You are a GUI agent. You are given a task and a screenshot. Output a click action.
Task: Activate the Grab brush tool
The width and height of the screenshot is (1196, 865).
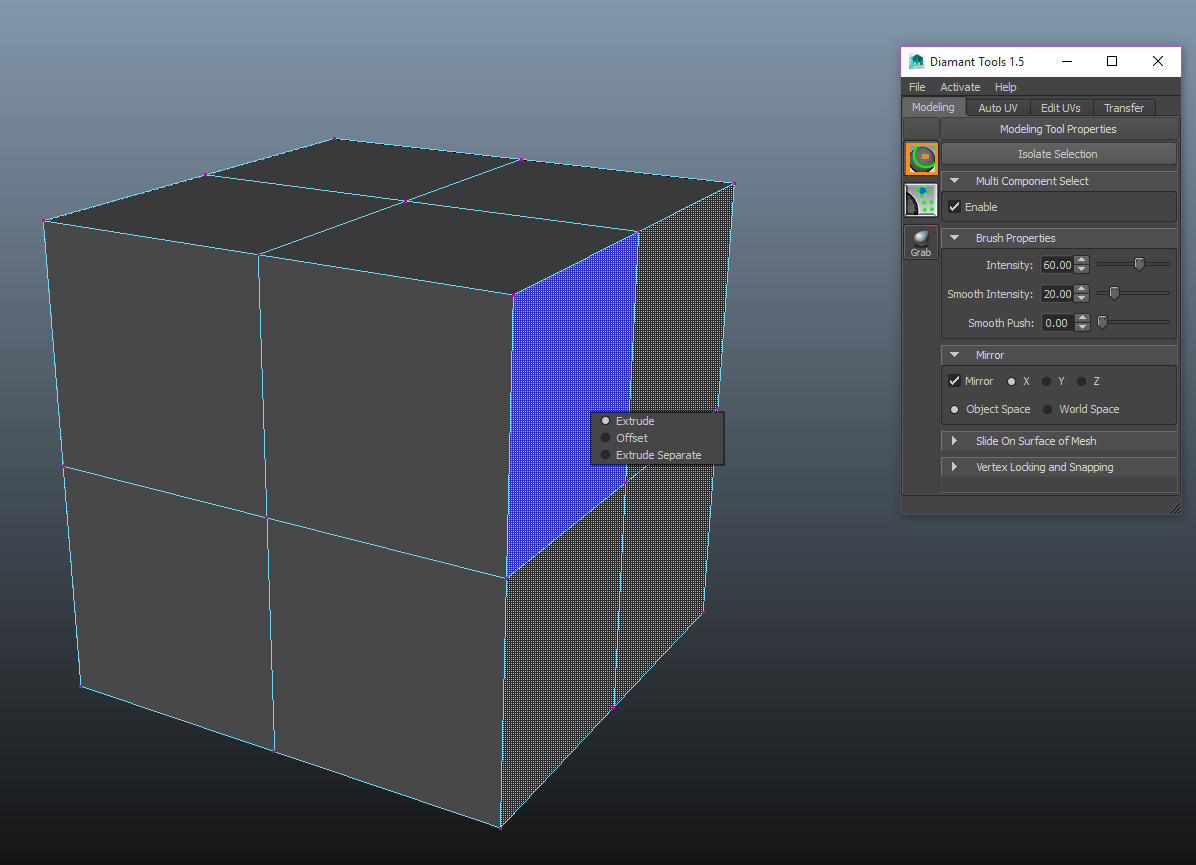pyautogui.click(x=921, y=242)
